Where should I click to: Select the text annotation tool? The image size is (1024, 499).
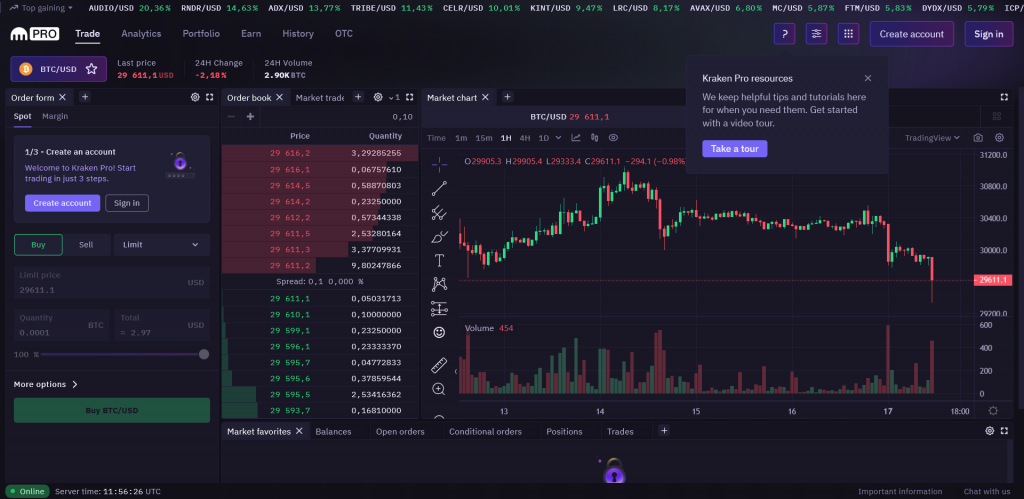(440, 261)
